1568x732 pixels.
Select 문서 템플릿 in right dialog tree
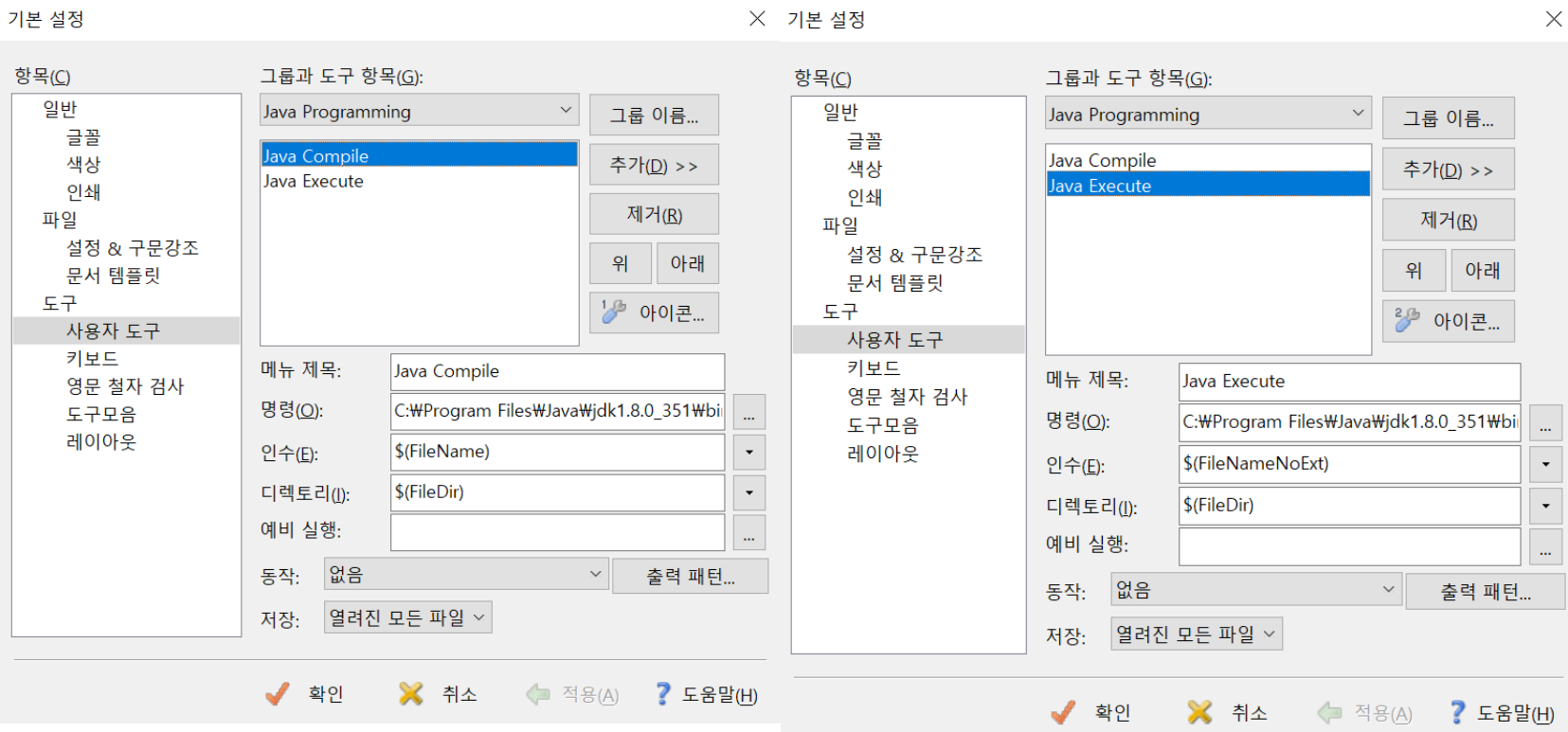point(895,282)
